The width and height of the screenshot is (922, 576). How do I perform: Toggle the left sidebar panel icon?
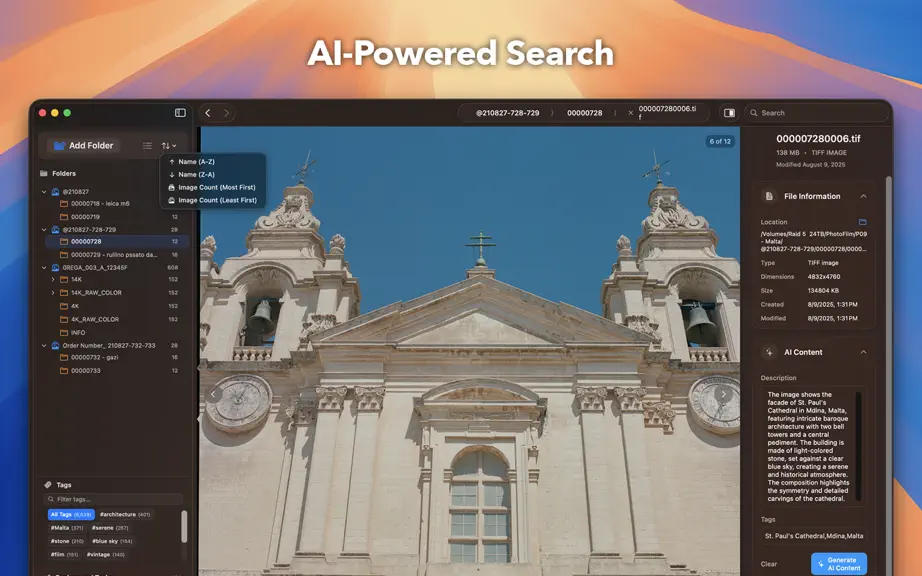click(x=181, y=113)
